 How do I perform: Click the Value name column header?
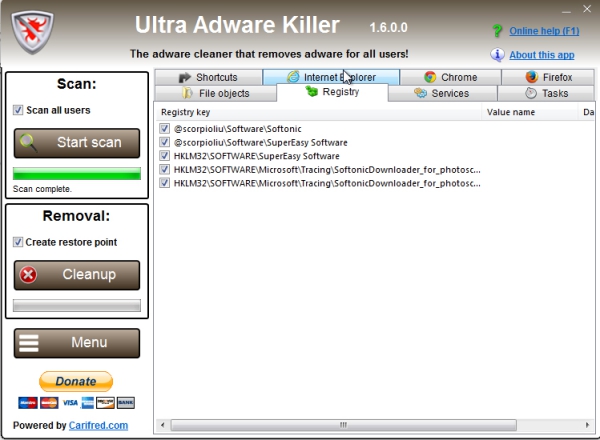click(x=530, y=112)
